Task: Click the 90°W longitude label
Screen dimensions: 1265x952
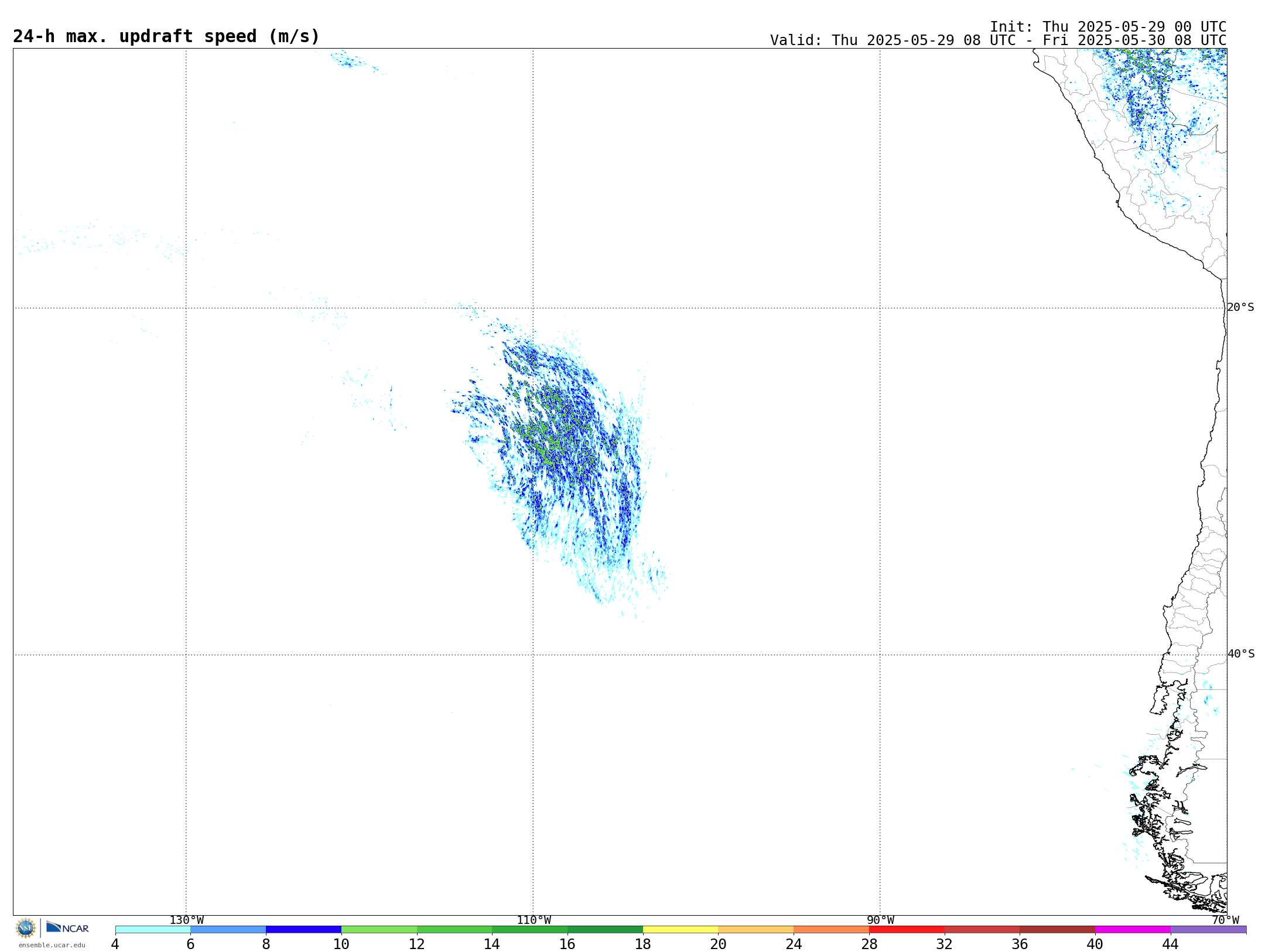Action: tap(880, 920)
